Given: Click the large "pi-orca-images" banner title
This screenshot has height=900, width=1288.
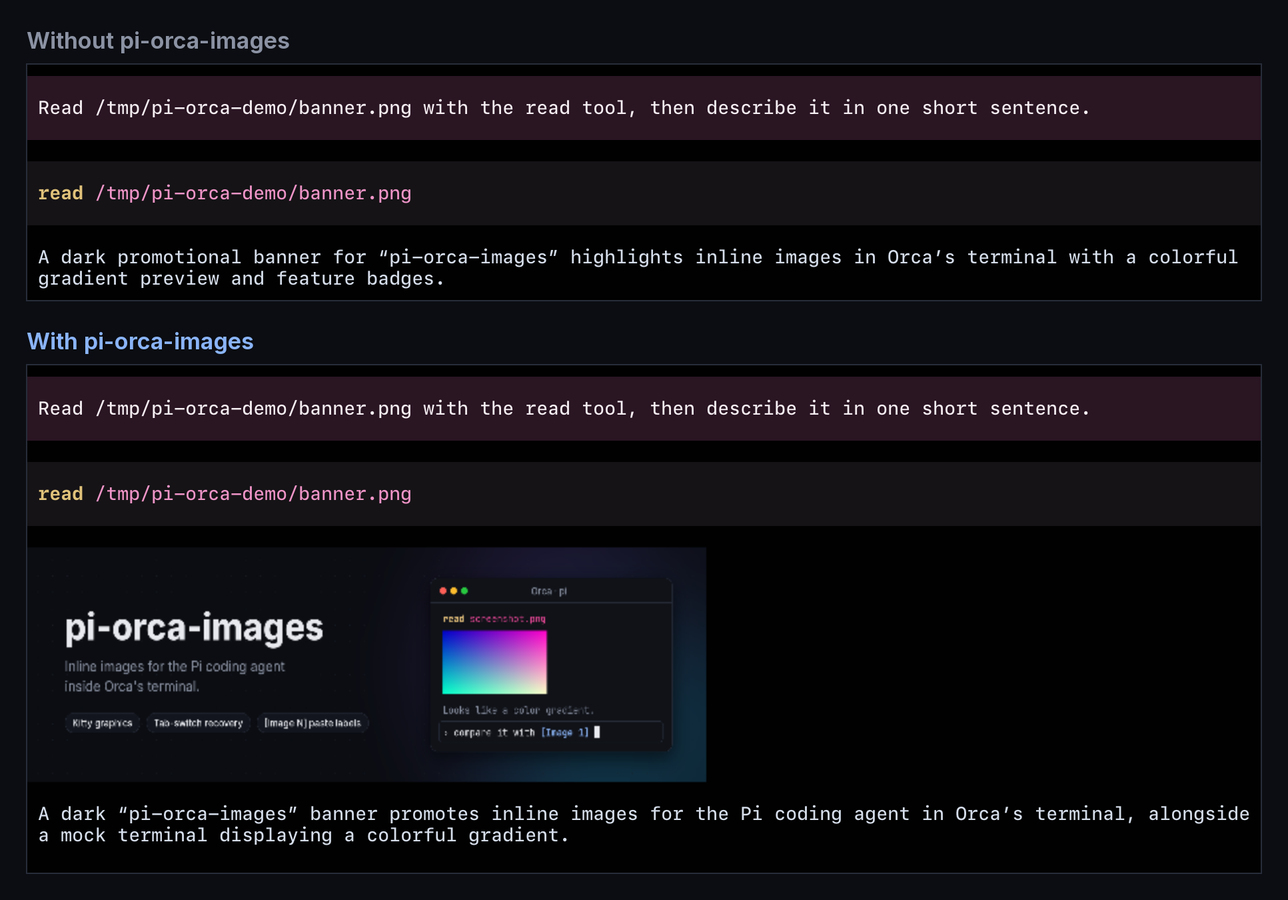Looking at the screenshot, I should tap(194, 629).
